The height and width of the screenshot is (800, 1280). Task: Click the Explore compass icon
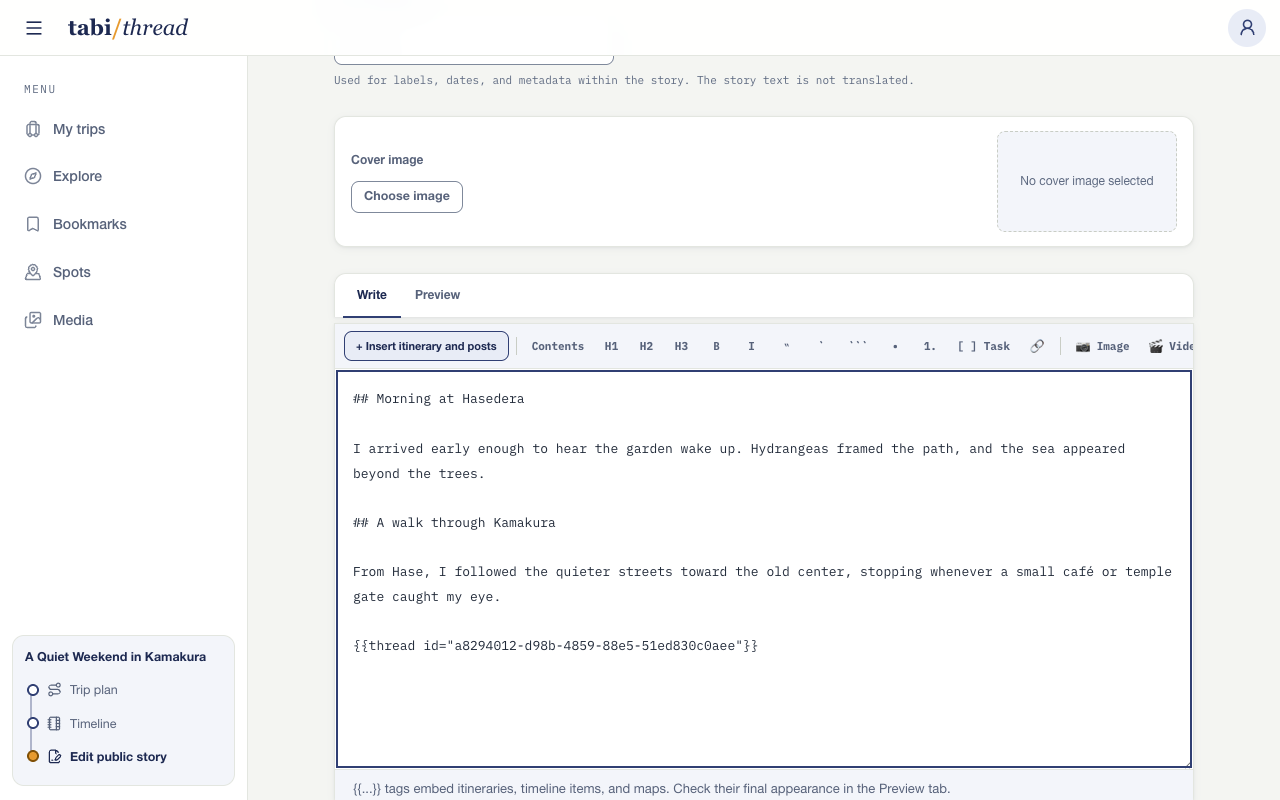pyautogui.click(x=33, y=176)
